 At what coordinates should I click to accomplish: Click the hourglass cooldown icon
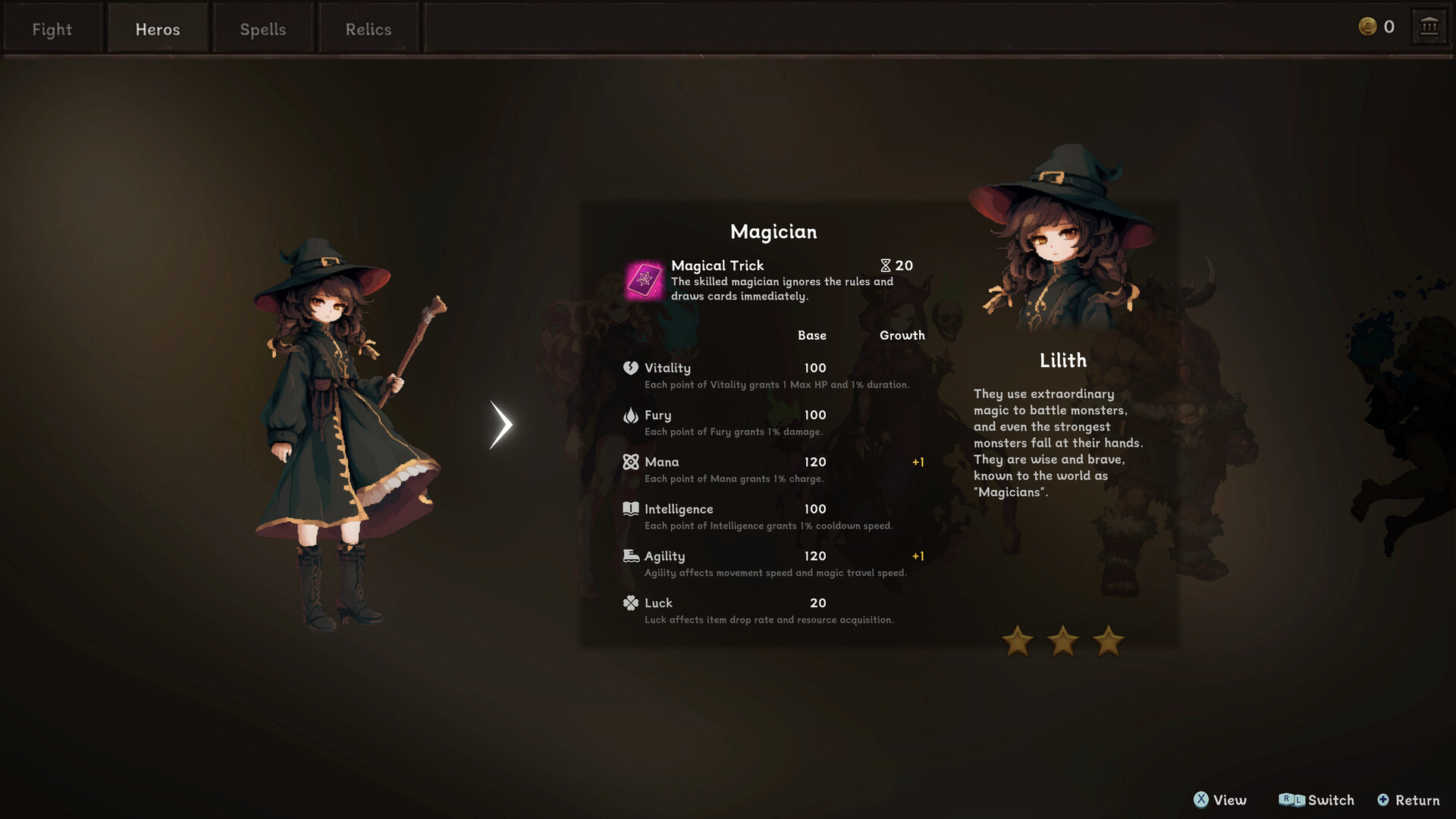[x=885, y=265]
